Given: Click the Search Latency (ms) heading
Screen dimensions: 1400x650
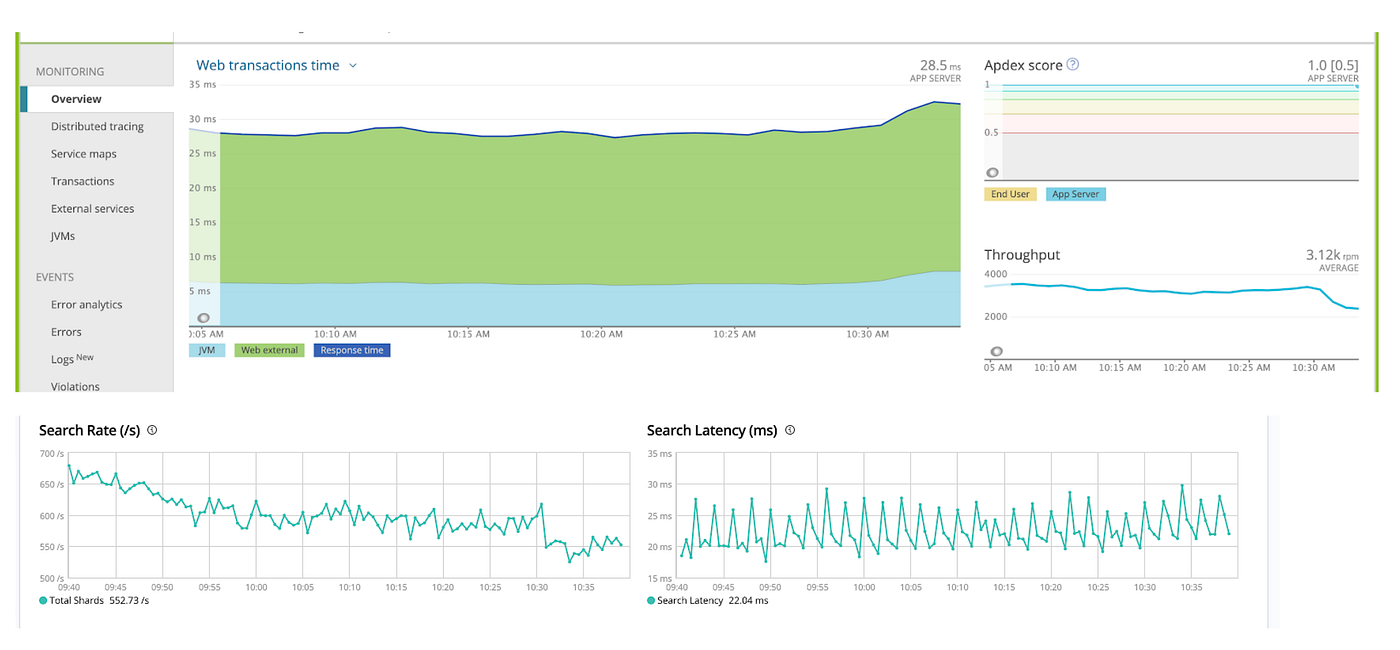Looking at the screenshot, I should point(712,430).
